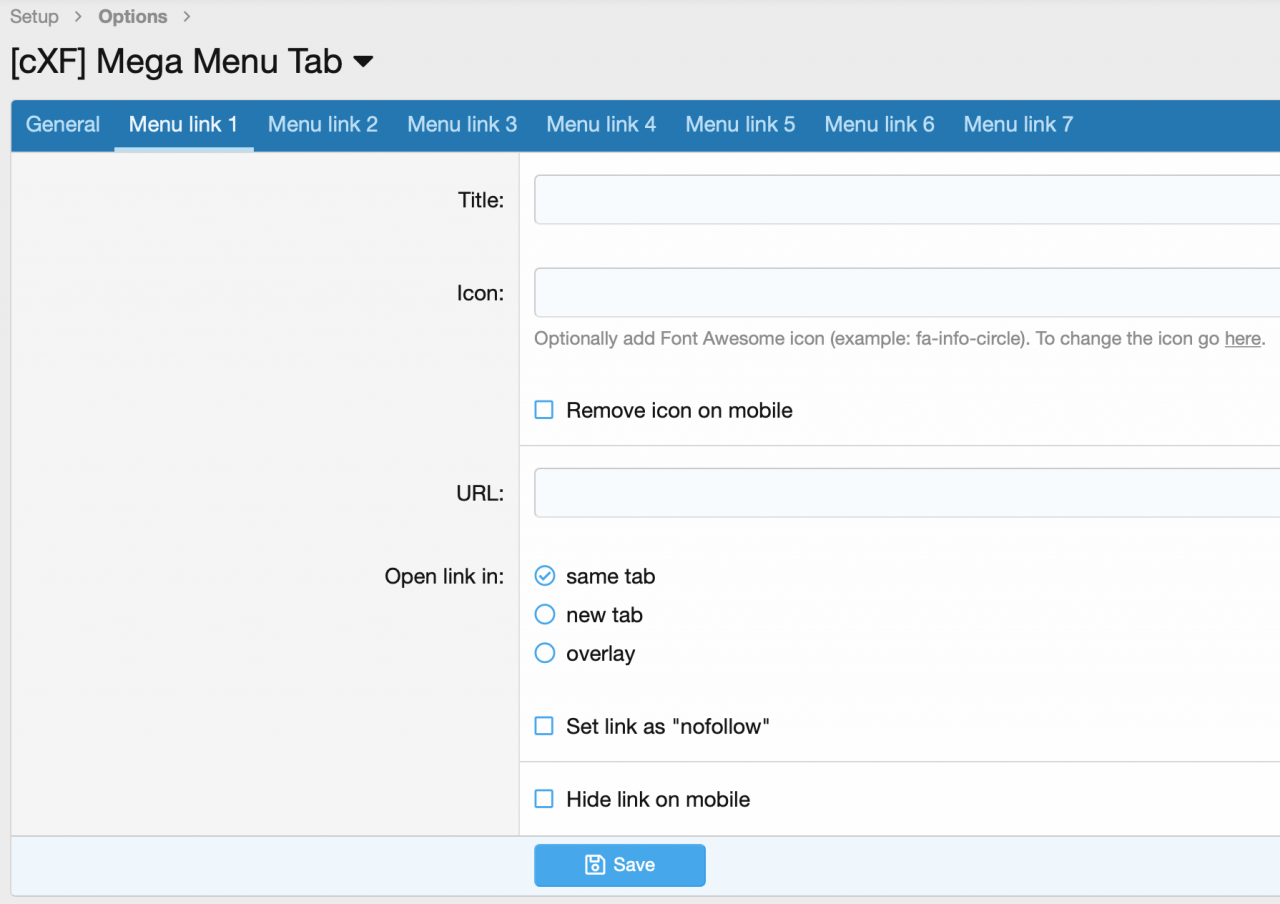Image resolution: width=1280 pixels, height=904 pixels.
Task: Open the Menu link 2 tab
Action: [x=323, y=125]
